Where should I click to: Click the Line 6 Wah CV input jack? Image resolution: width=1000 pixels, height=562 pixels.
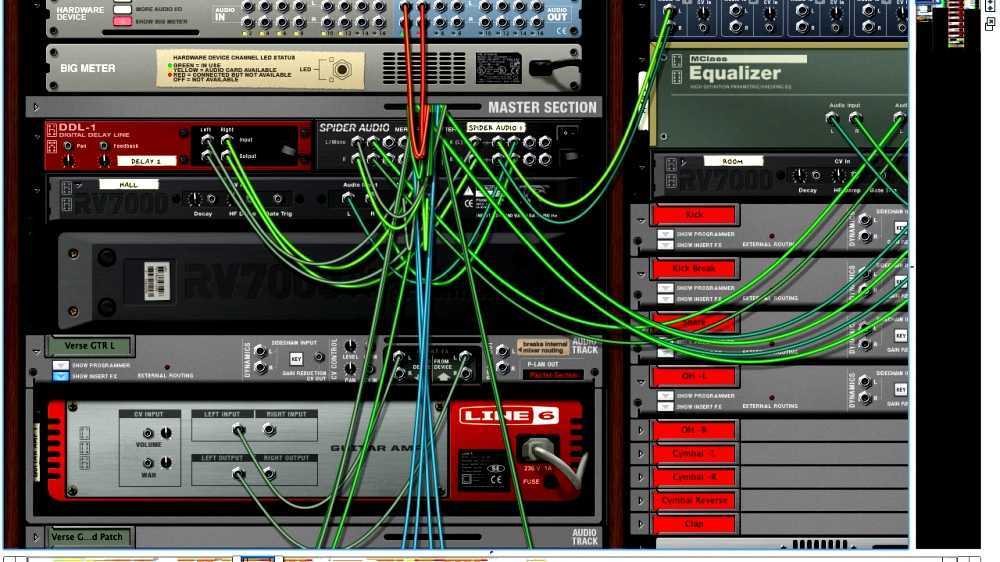(x=147, y=463)
